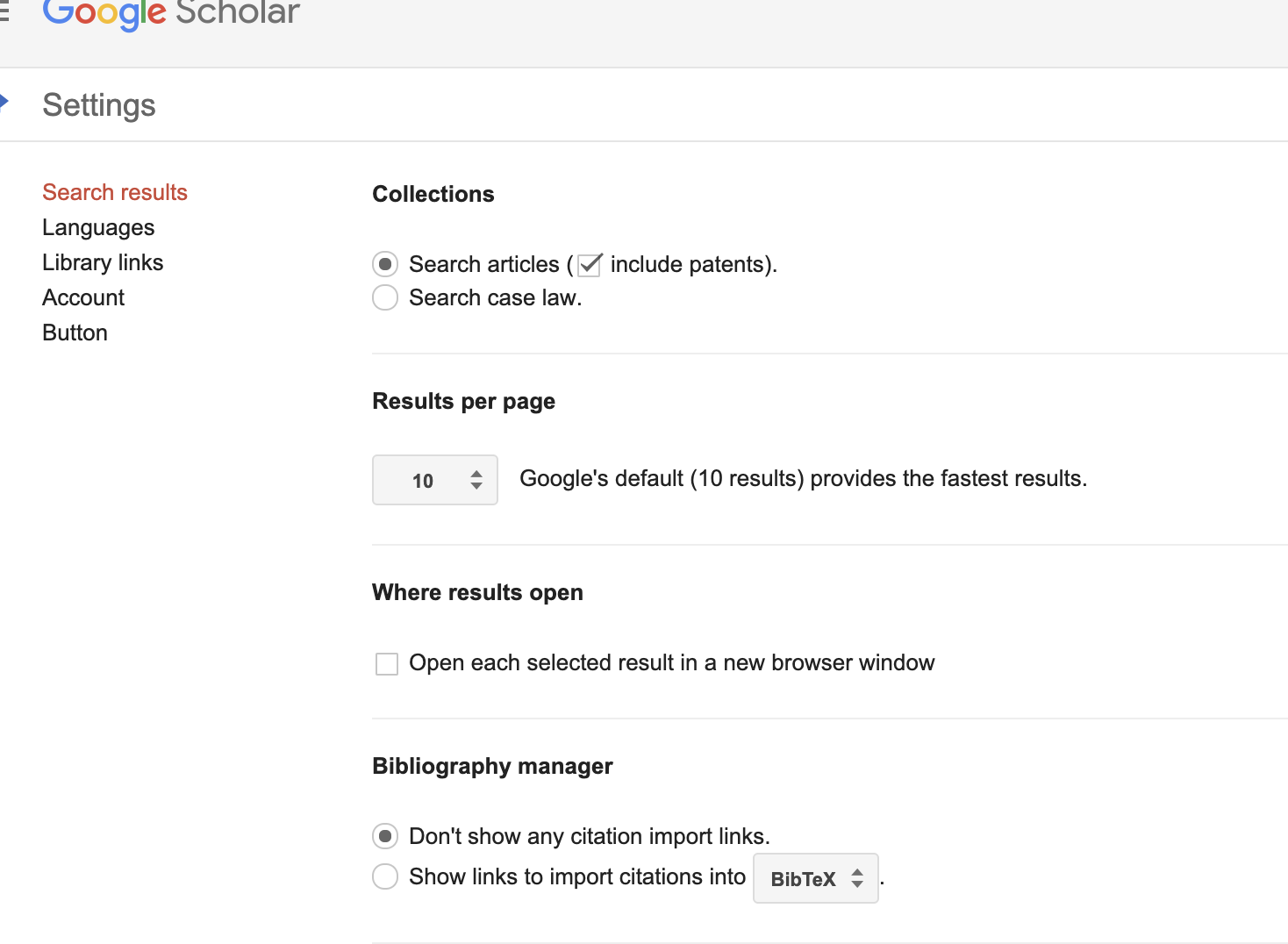The width and height of the screenshot is (1288, 944).
Task: Select the Search articles radio button
Action: pyautogui.click(x=385, y=264)
